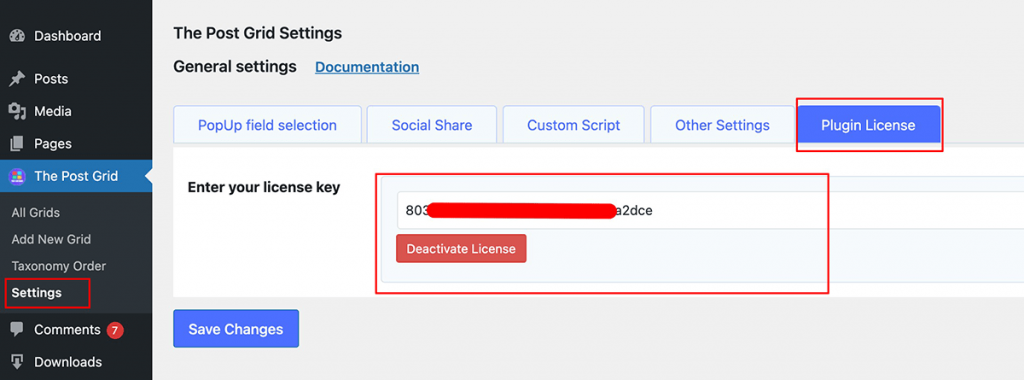Click the Downloads icon in sidebar
This screenshot has height=380, width=1024.
(17, 362)
